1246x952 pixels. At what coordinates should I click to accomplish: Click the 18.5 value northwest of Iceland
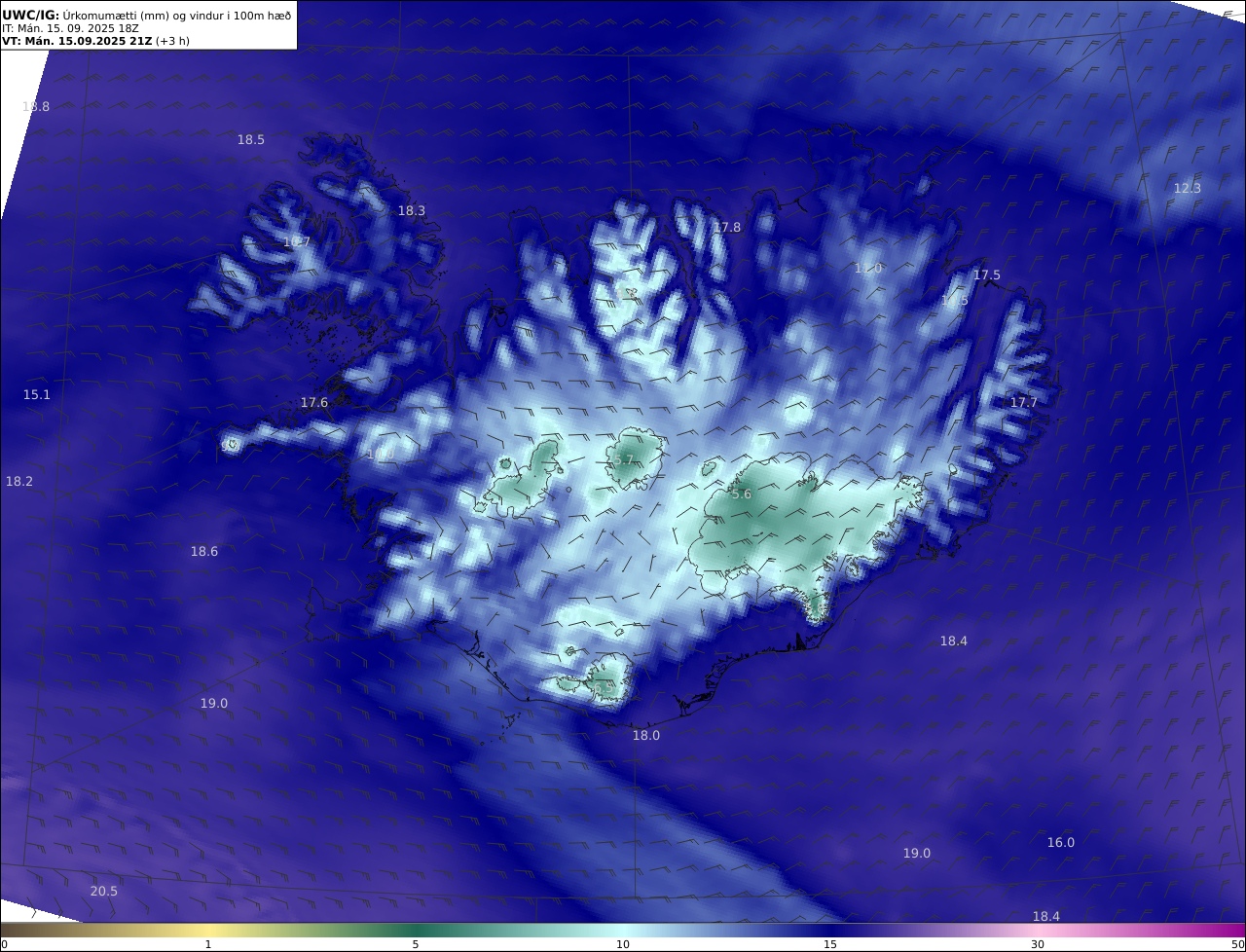(251, 140)
